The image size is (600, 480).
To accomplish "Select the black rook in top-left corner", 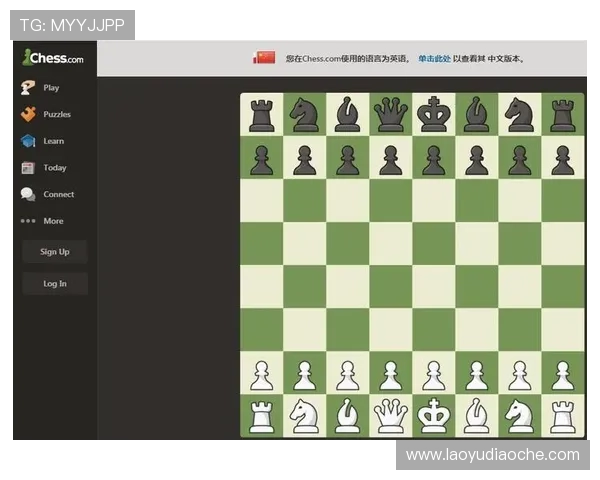I will [261, 114].
